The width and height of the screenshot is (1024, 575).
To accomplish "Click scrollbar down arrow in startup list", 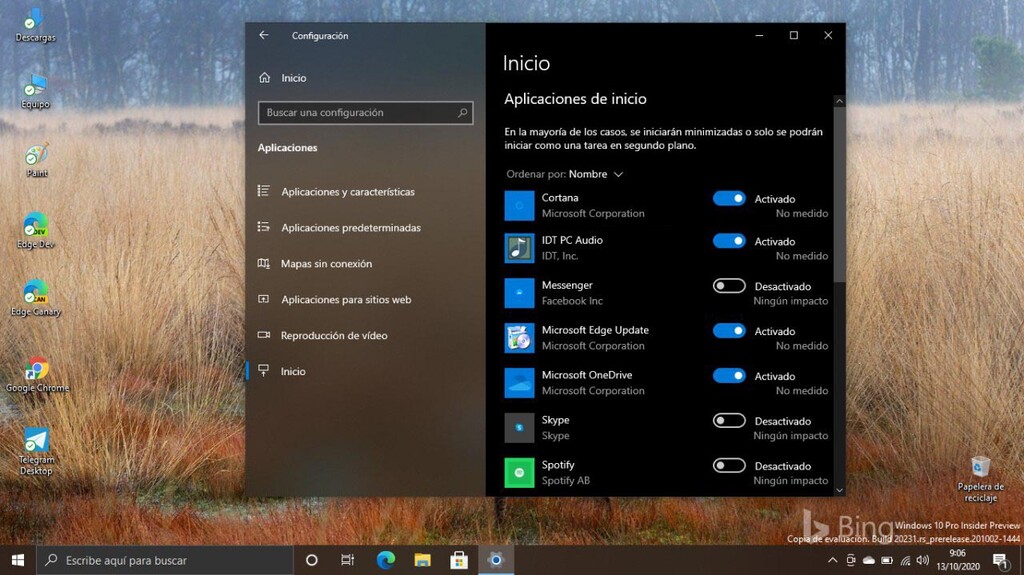I will 839,490.
